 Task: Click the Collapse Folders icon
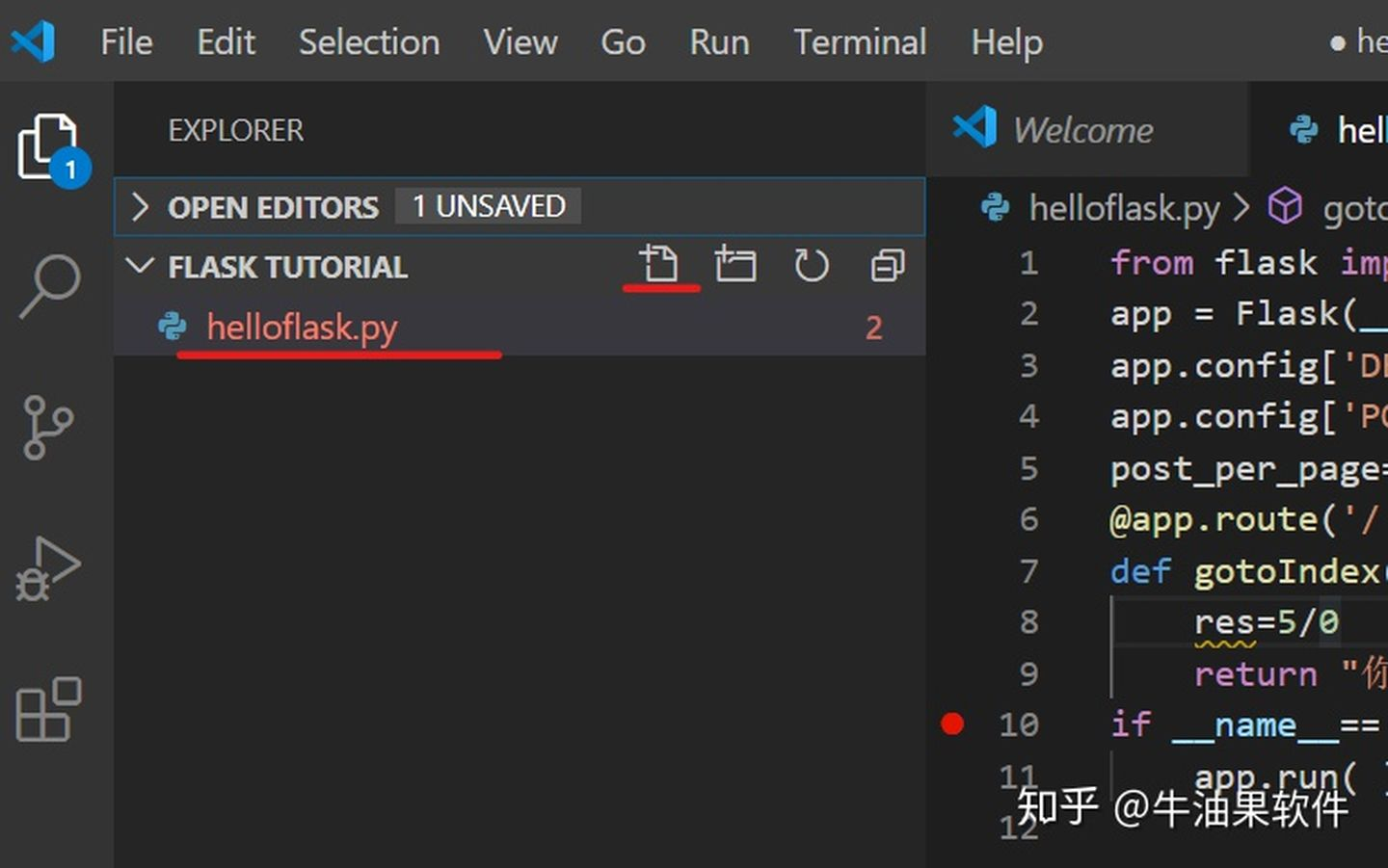point(887,264)
